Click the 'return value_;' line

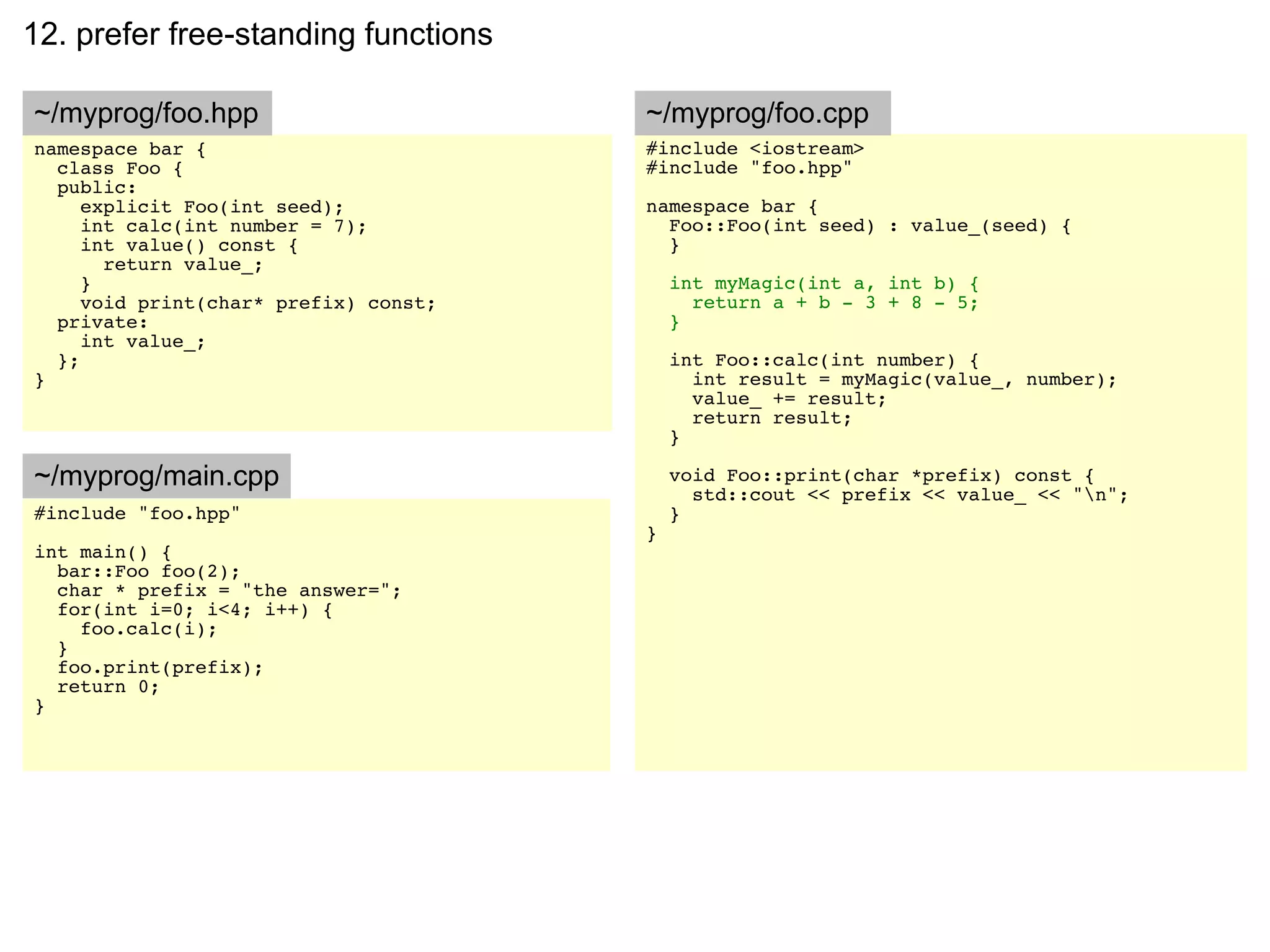(183, 265)
